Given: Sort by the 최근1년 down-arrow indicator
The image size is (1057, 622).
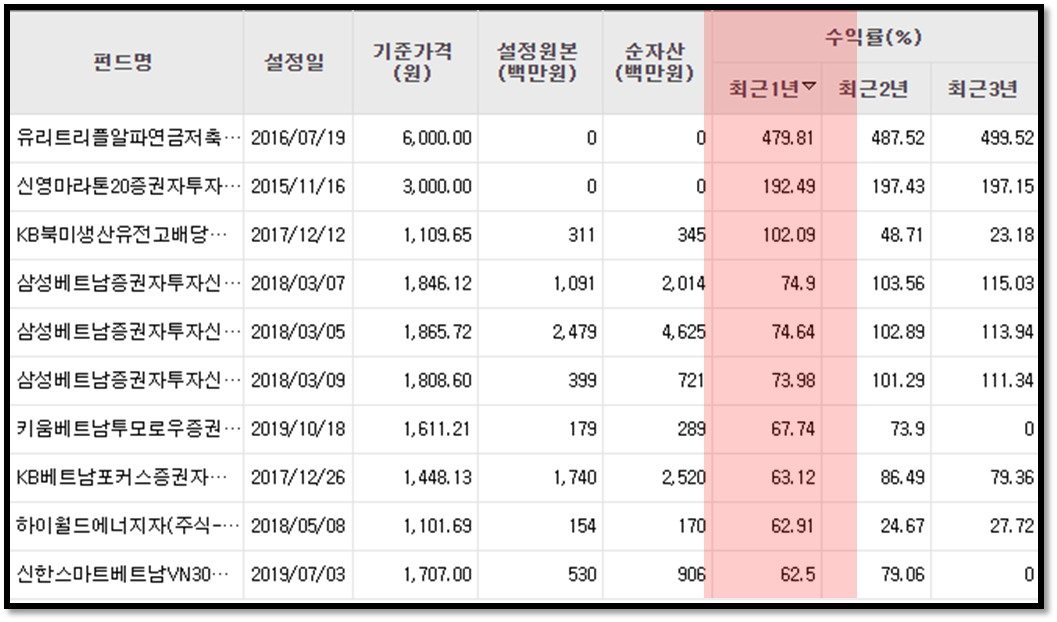Looking at the screenshot, I should [x=810, y=86].
